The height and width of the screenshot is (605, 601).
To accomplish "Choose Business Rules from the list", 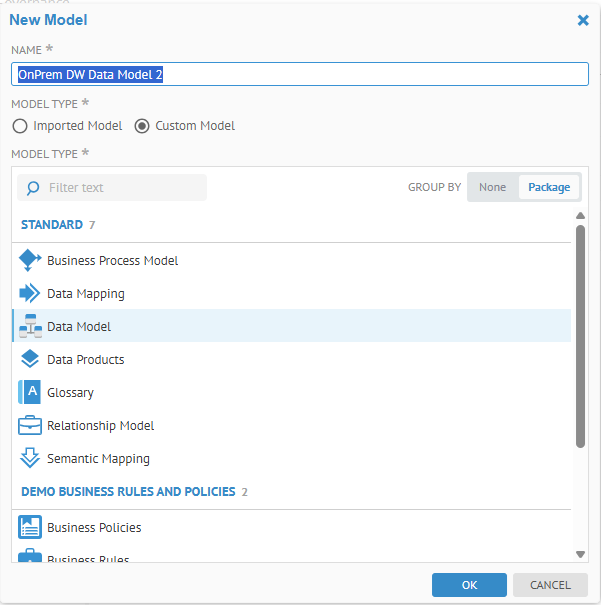I will (88, 559).
